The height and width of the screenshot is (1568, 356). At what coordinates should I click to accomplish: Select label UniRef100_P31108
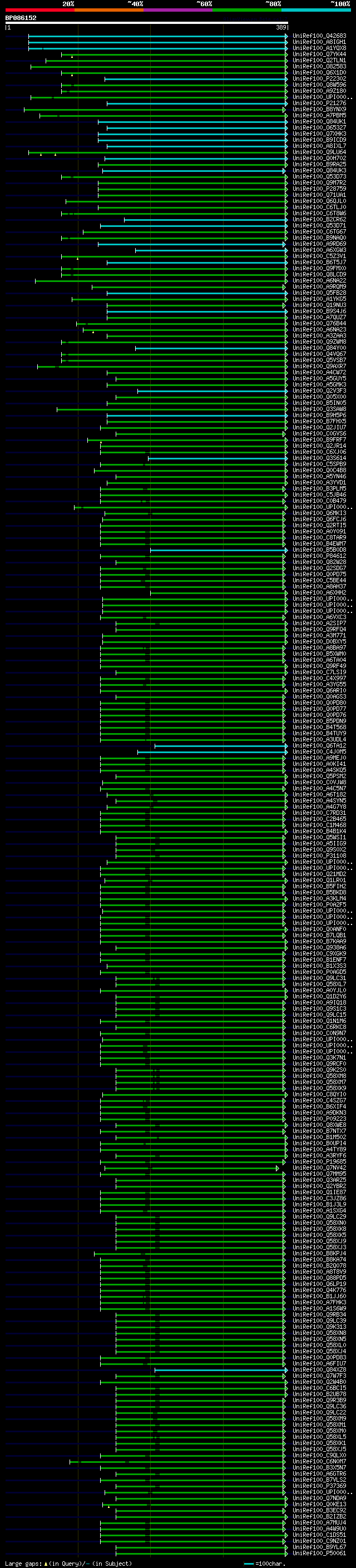point(319,856)
